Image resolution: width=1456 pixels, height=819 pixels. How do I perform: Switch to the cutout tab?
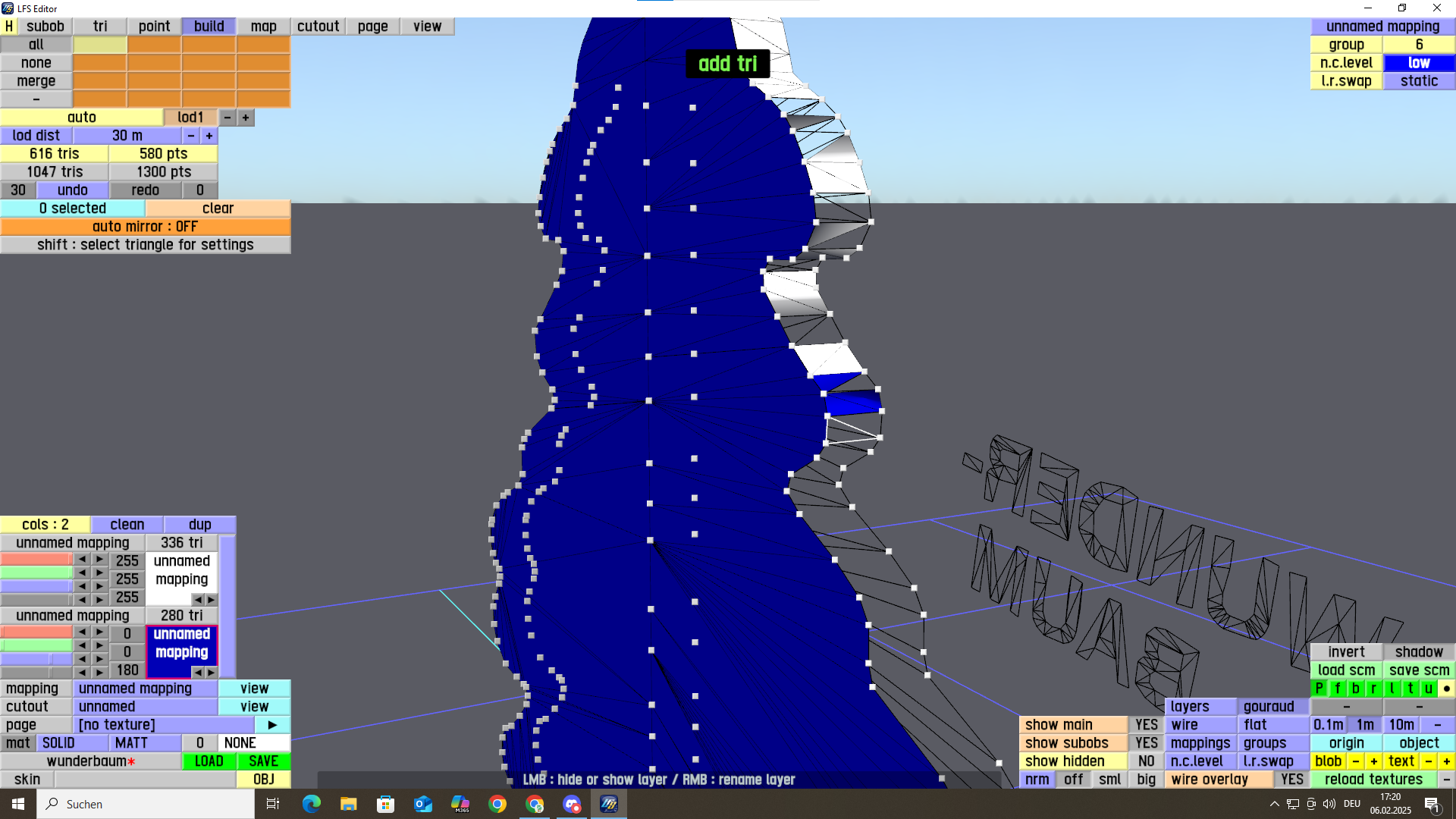[318, 27]
